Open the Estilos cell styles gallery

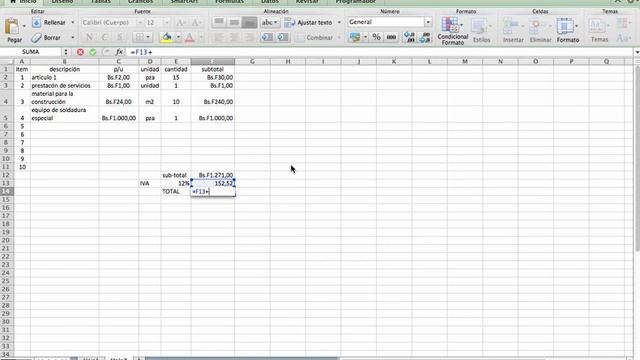tap(481, 31)
